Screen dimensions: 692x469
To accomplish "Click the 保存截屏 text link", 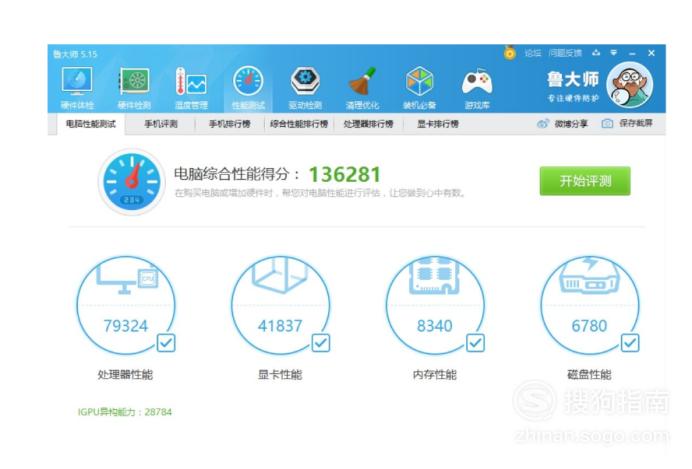I will pyautogui.click(x=636, y=124).
